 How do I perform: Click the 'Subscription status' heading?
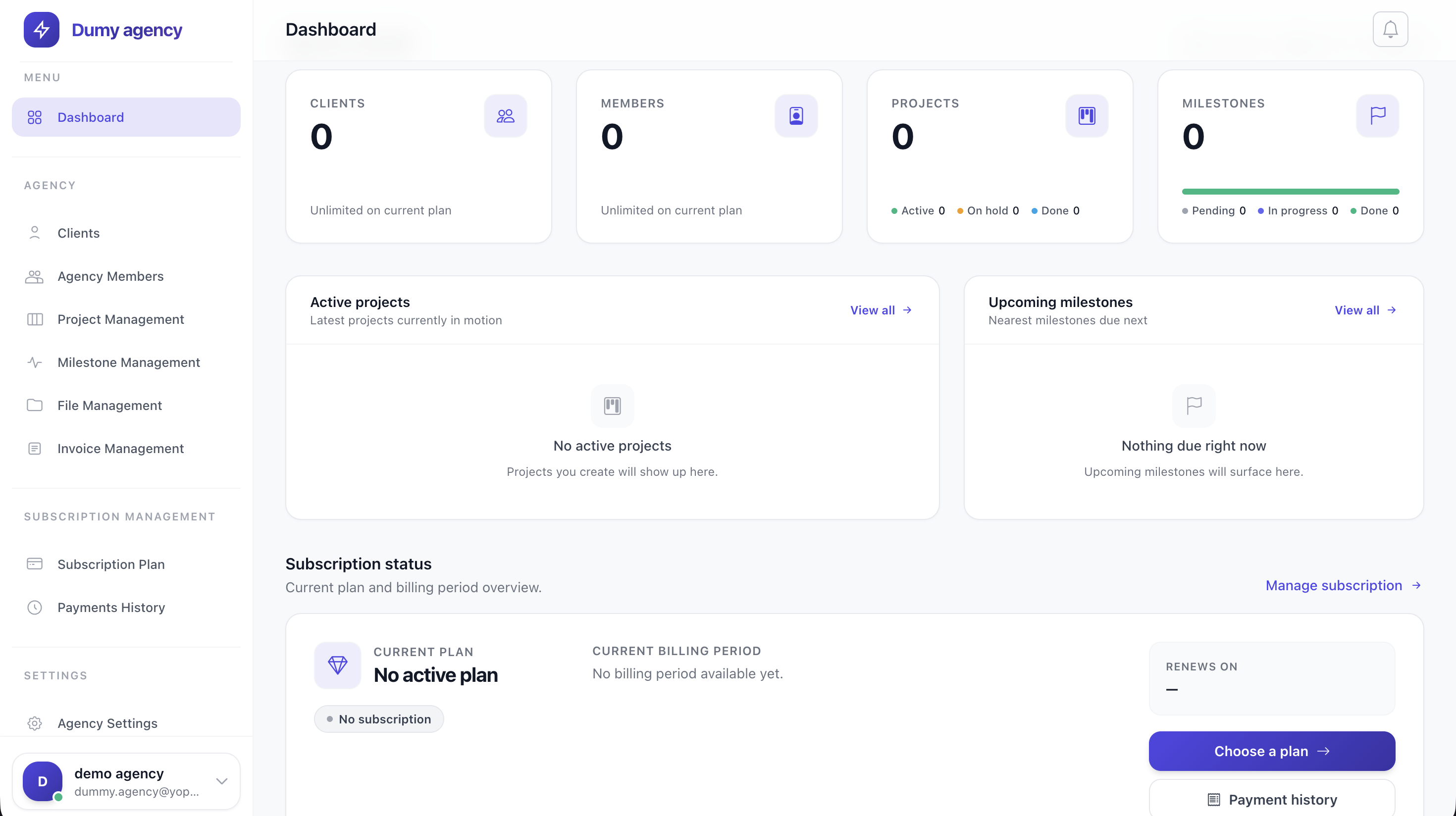coord(359,564)
